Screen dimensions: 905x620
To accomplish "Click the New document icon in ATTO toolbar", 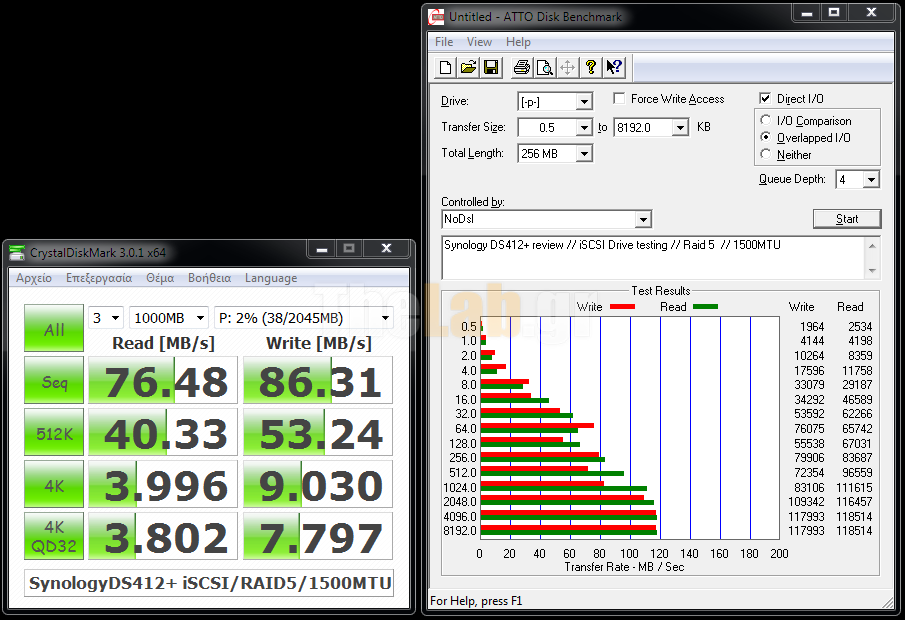I will point(446,68).
